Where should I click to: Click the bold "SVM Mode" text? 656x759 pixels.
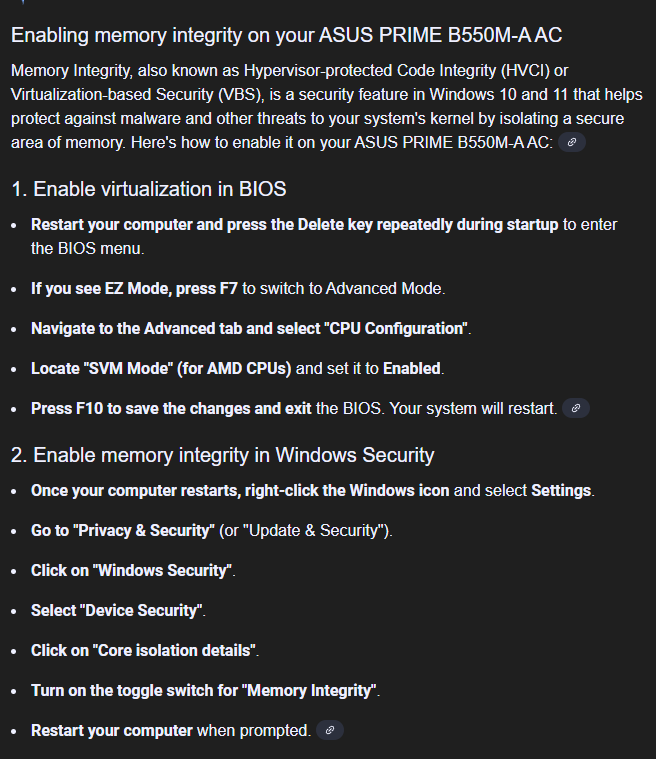click(x=128, y=368)
